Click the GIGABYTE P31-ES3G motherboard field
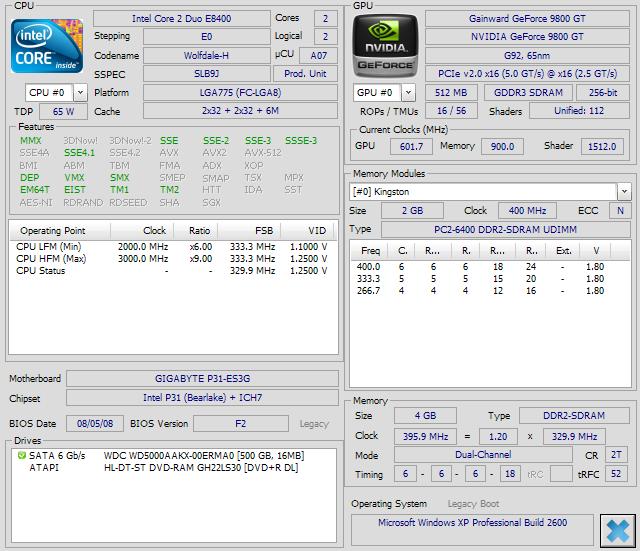Screen dimensions: 640x551 pyautogui.click(x=202, y=379)
